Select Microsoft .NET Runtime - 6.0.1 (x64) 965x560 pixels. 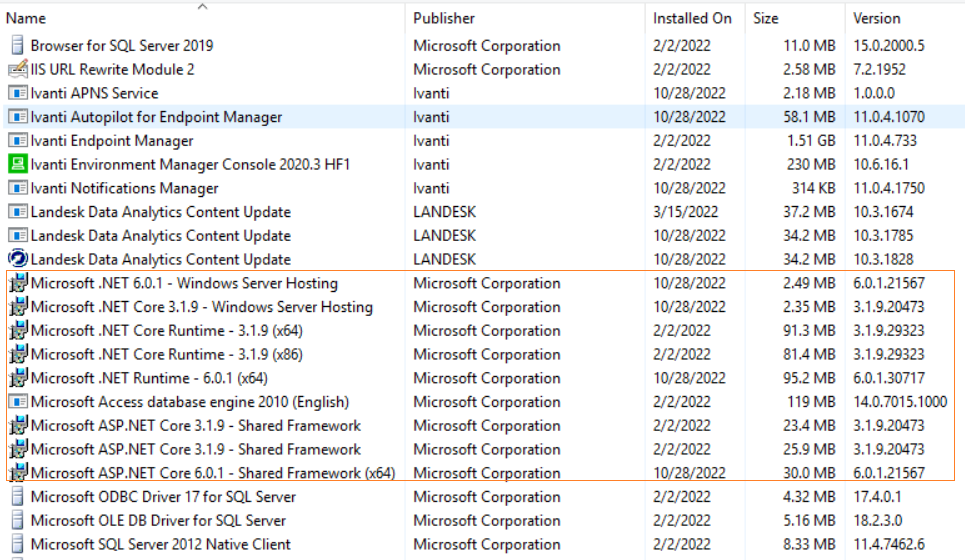(x=149, y=378)
